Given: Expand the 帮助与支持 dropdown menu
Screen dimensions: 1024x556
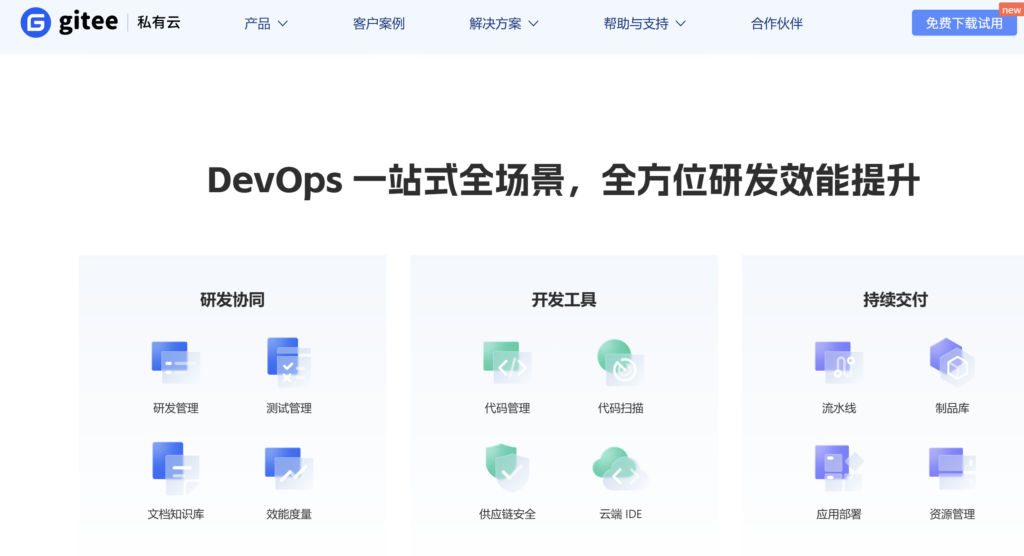Looking at the screenshot, I should click(x=645, y=24).
